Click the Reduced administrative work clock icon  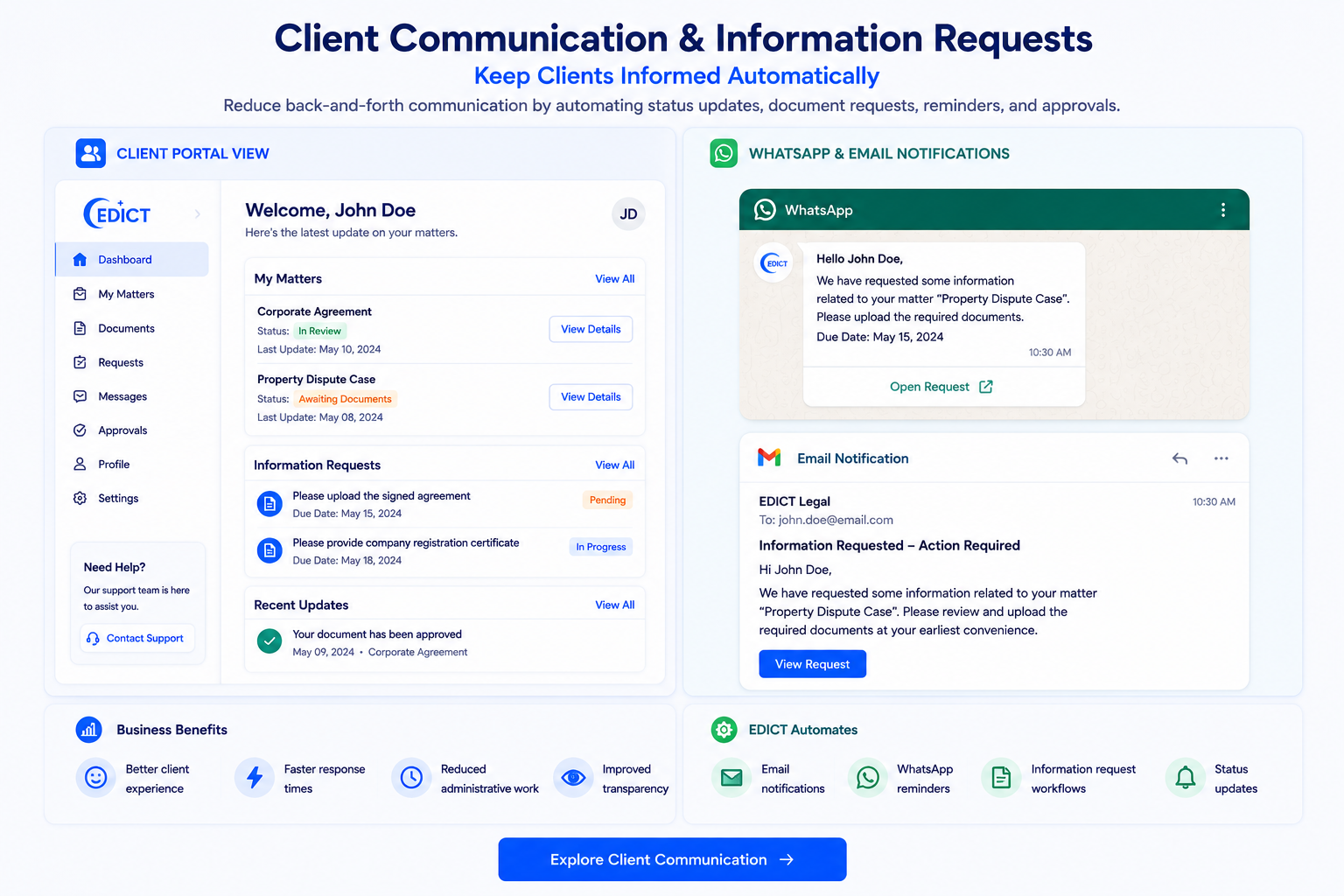click(x=411, y=778)
